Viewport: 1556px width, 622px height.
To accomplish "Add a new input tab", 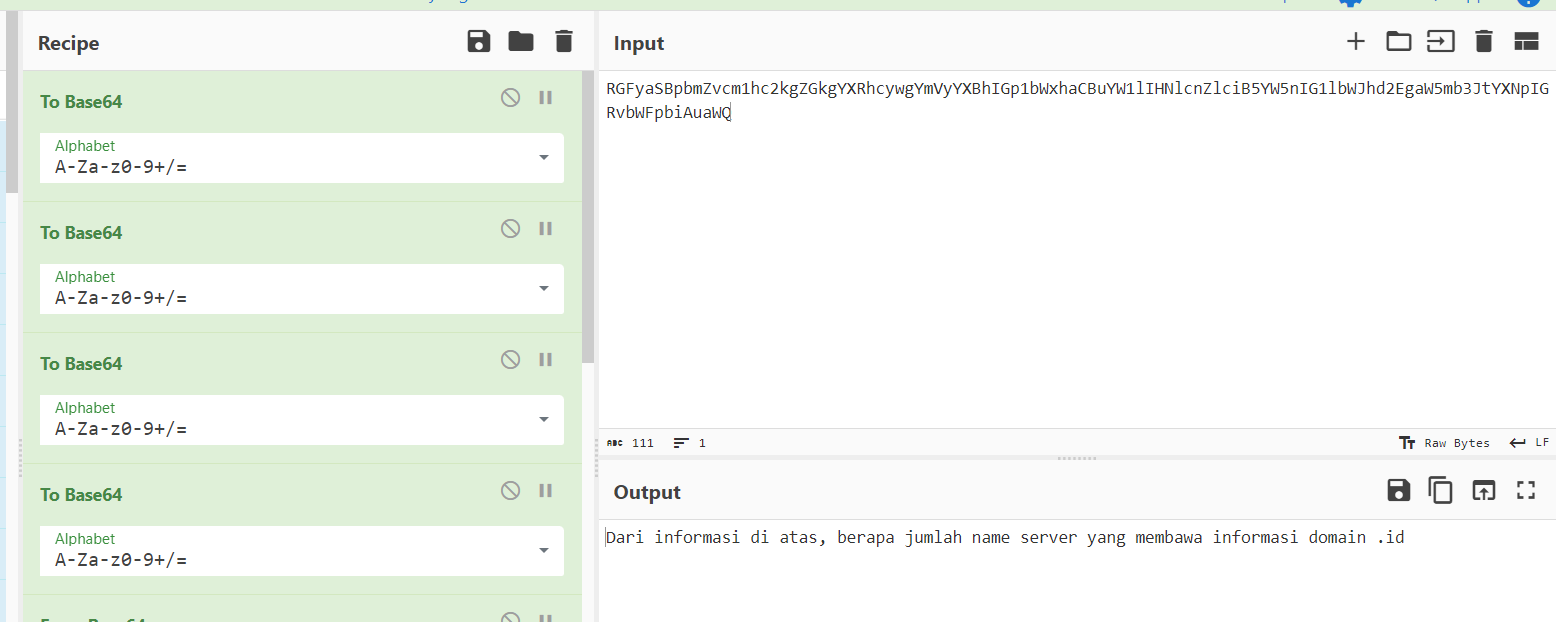I will pos(1355,42).
